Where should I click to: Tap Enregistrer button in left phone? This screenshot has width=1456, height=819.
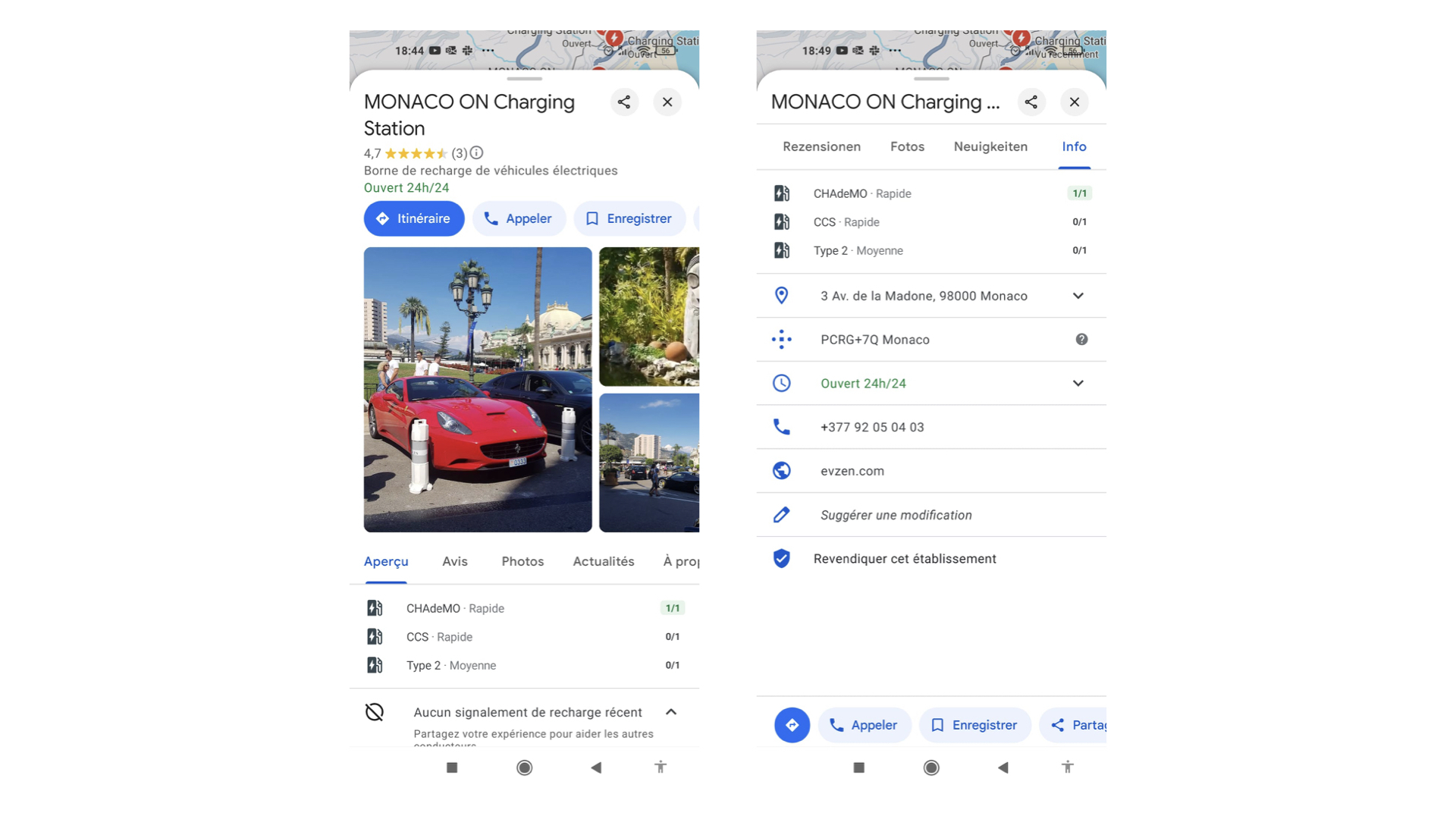[629, 218]
